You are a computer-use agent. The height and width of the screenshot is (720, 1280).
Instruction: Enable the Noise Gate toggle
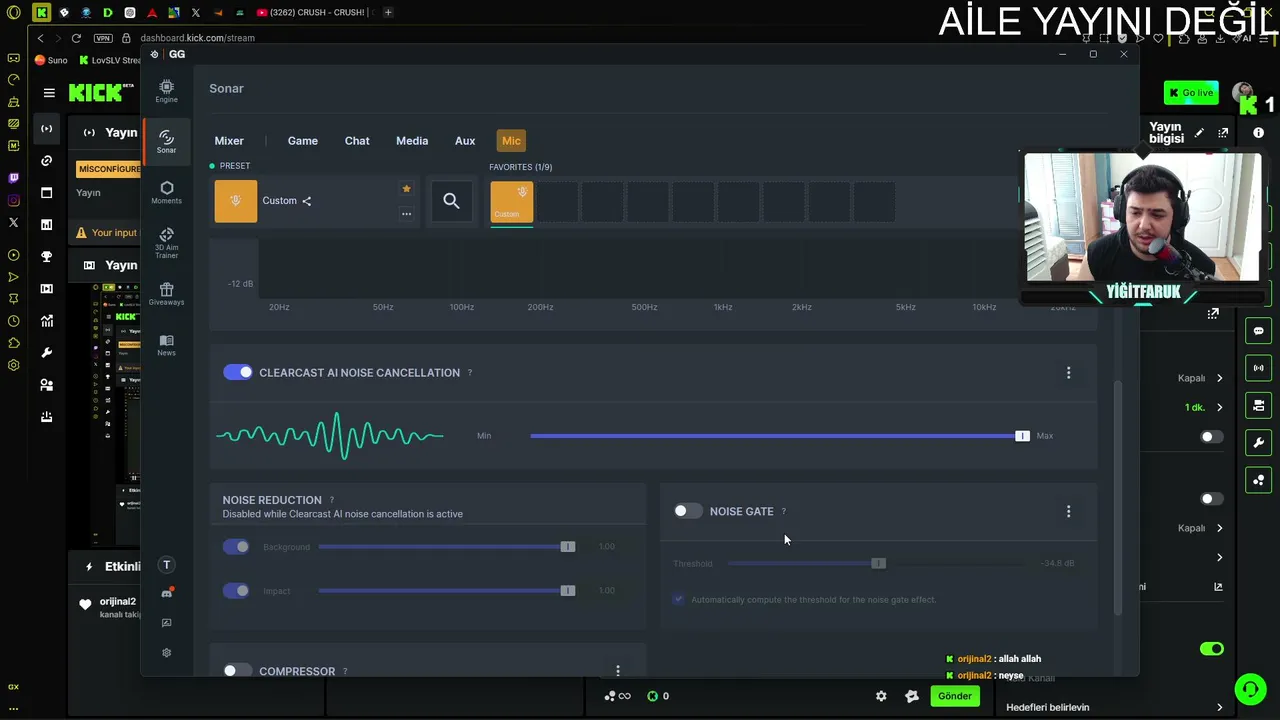(688, 511)
